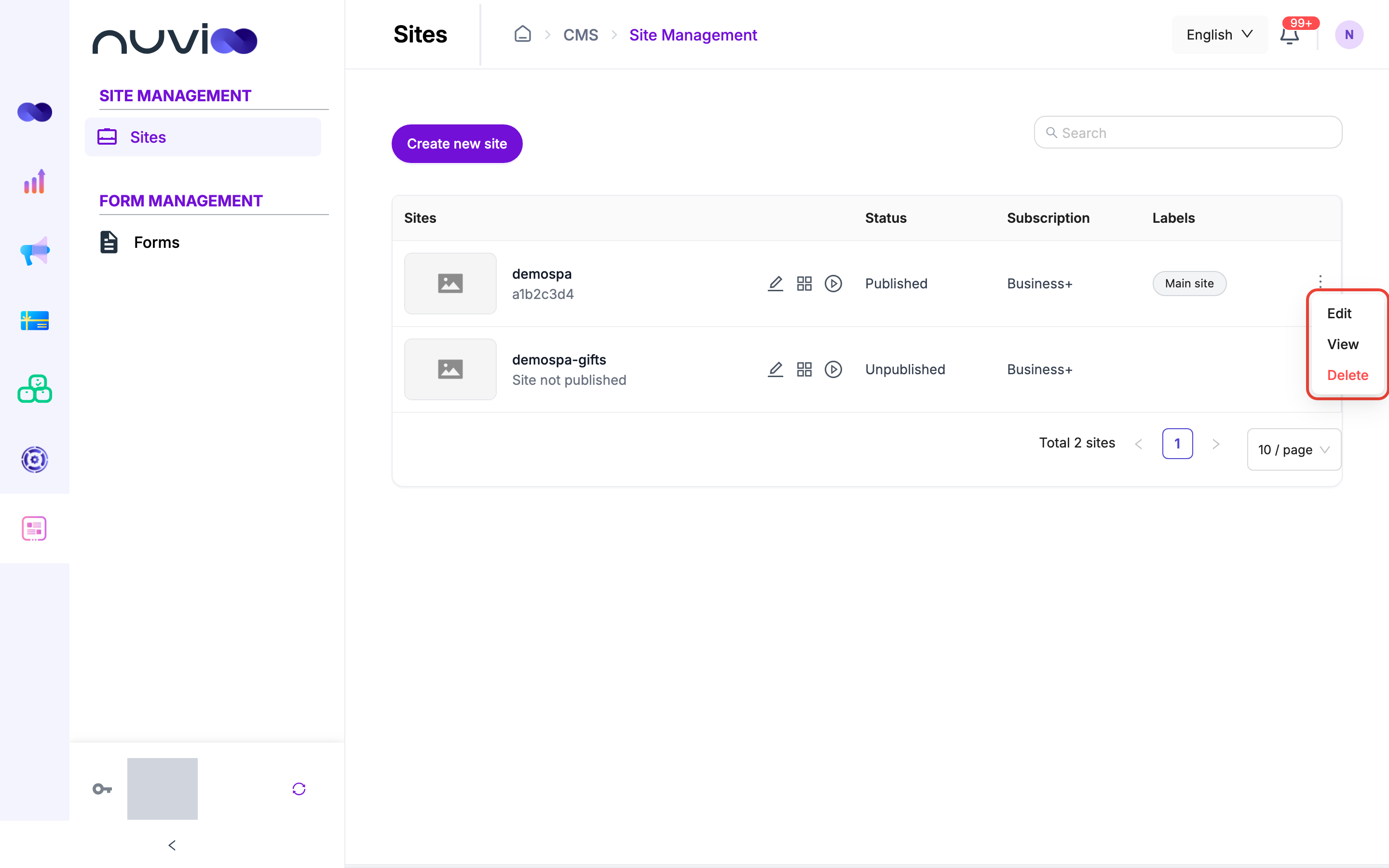Viewport: 1389px width, 868px height.
Task: Open Sites in the sidebar
Action: point(203,136)
